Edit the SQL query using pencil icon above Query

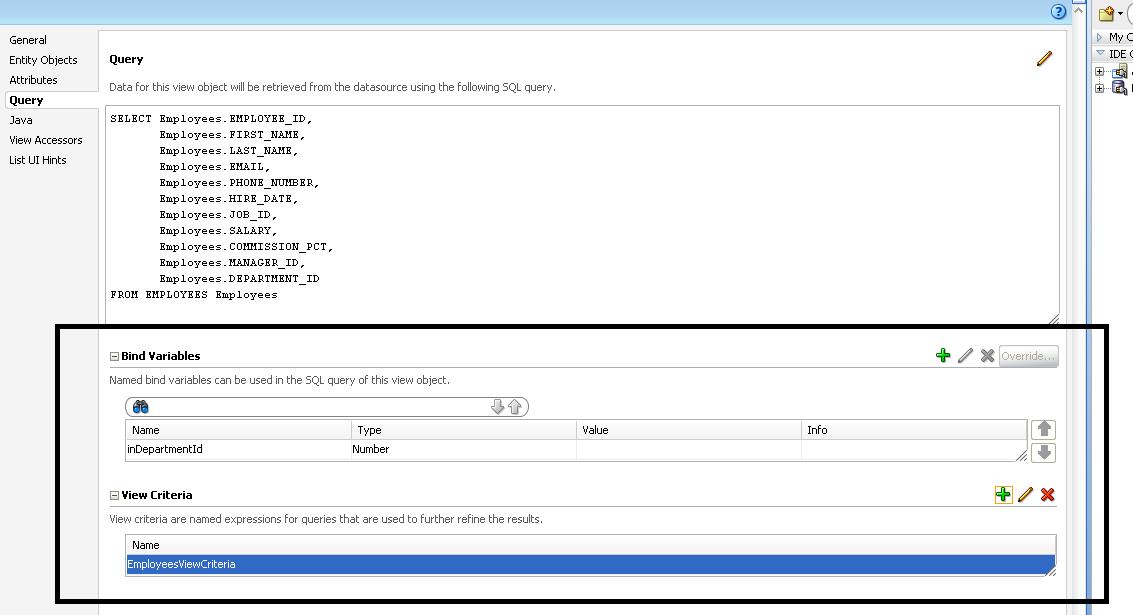1044,58
